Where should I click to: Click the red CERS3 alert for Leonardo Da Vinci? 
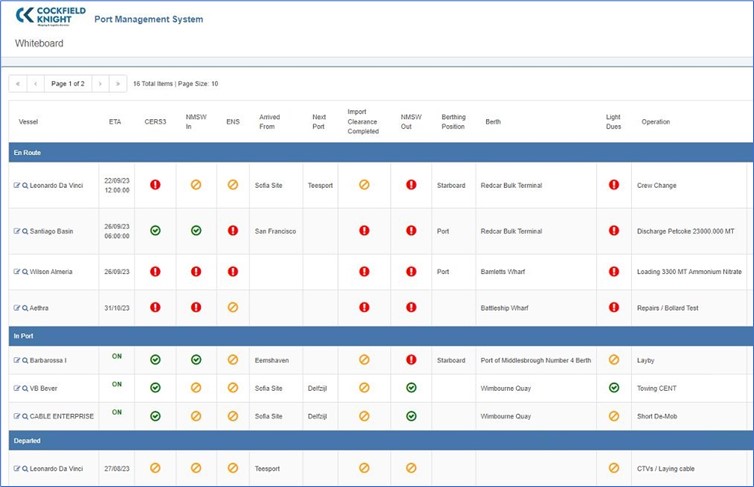(155, 185)
